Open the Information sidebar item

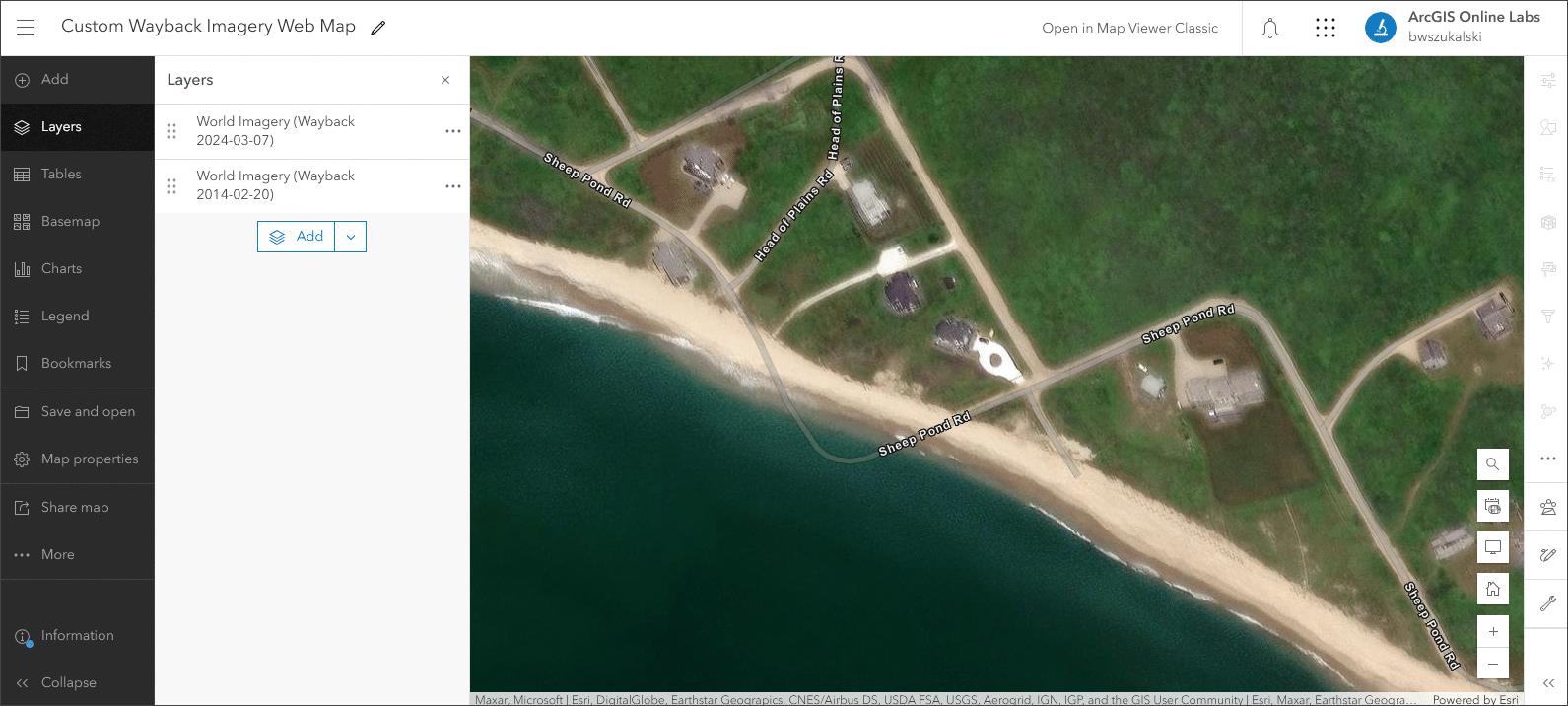pyautogui.click(x=77, y=636)
